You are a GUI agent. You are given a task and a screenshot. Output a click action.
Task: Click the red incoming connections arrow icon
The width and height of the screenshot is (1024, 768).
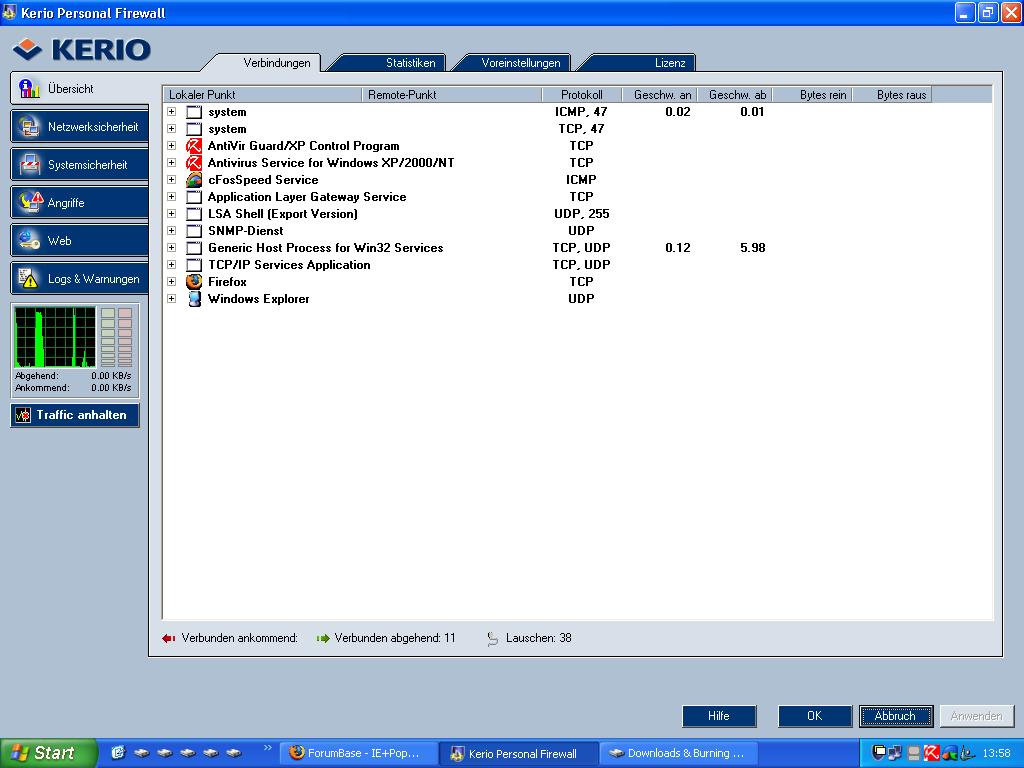pos(168,638)
